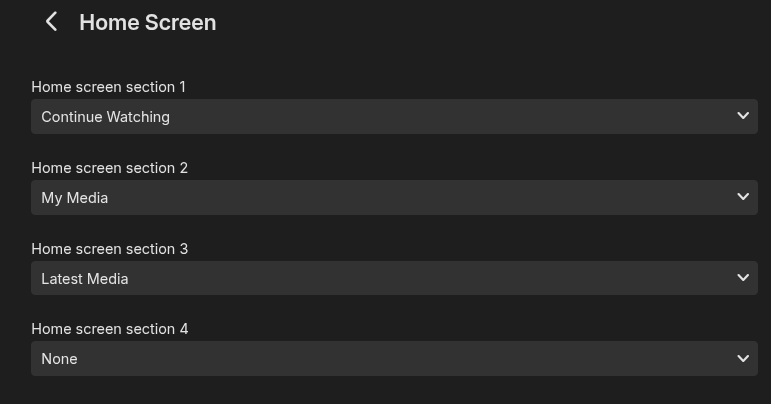Open the Home screen section 3 dropdown
The image size is (771, 404).
point(394,278)
